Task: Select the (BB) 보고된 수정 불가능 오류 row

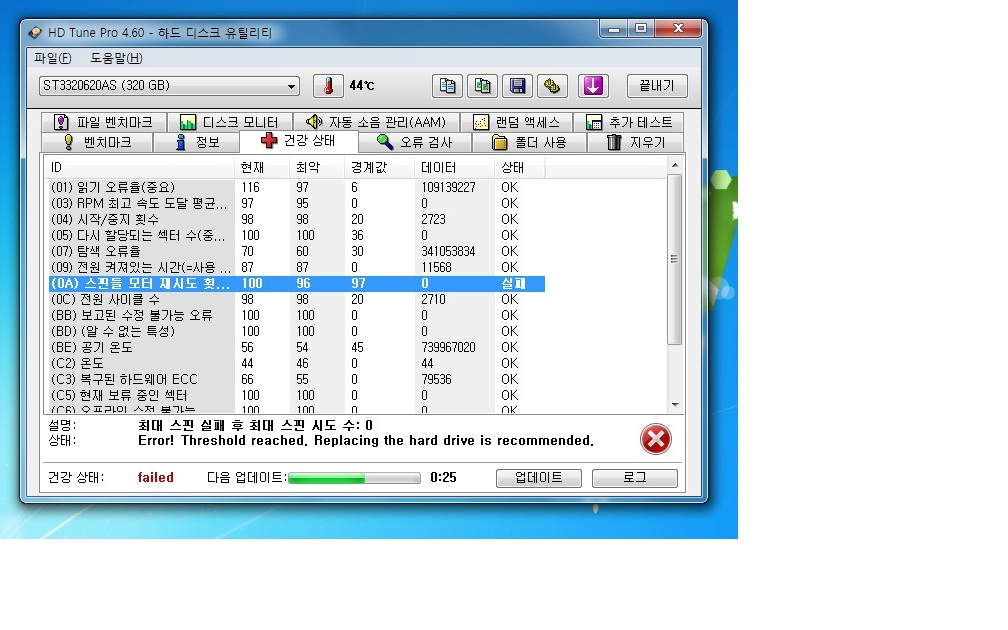Action: tap(296, 316)
